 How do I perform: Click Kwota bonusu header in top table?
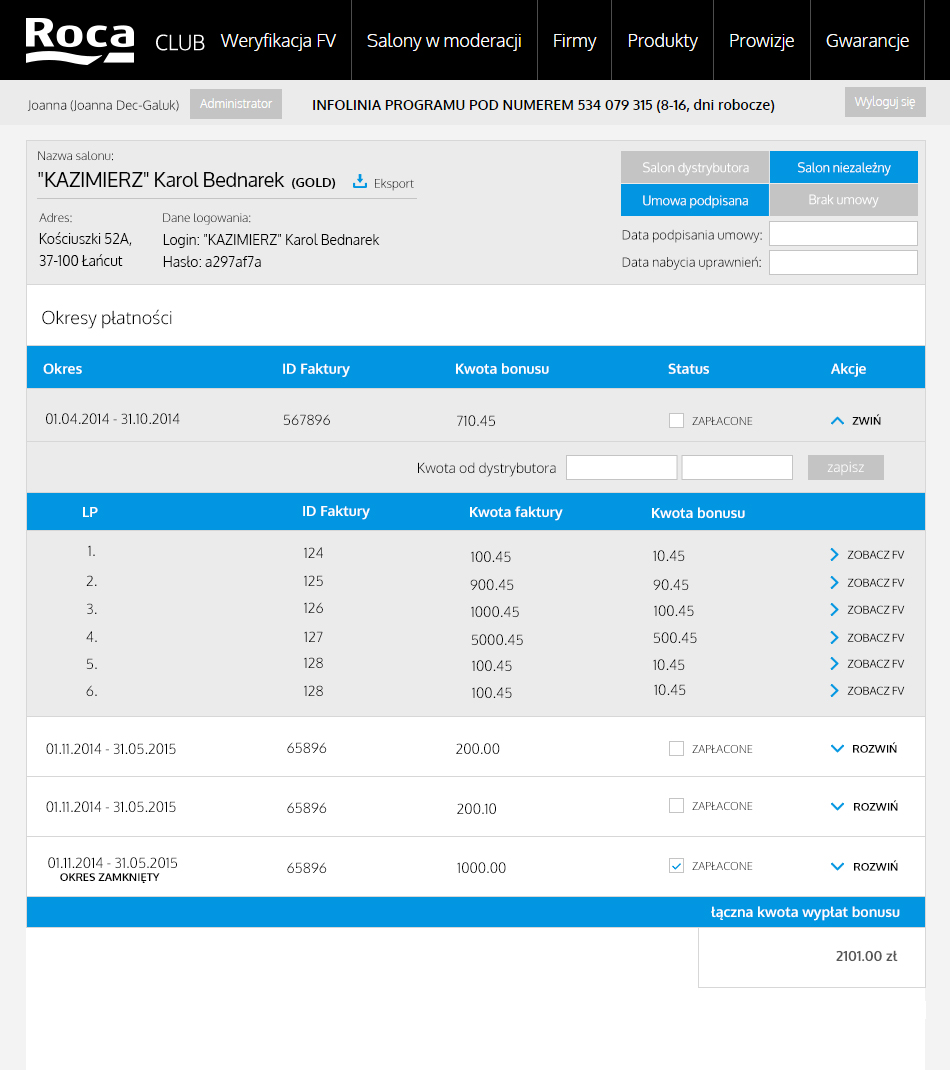(x=502, y=368)
